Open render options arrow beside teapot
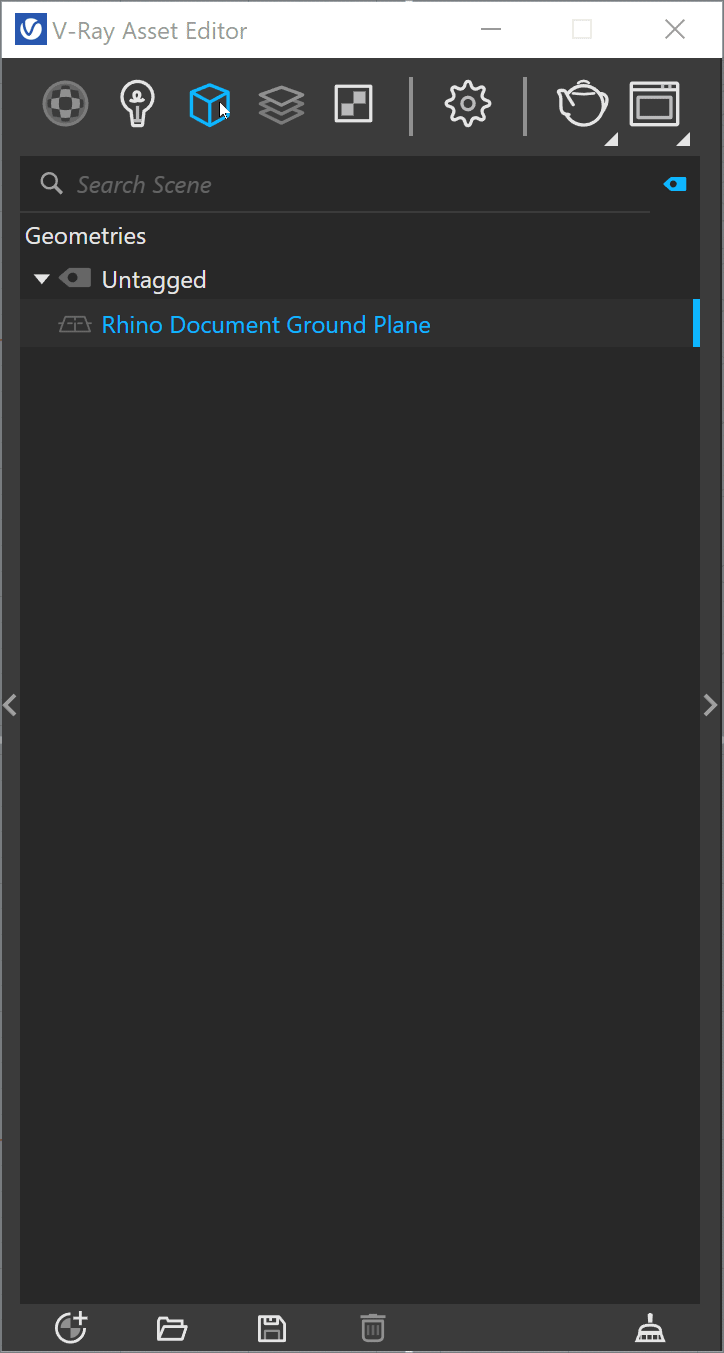Viewport: 724px width, 1353px height. [611, 138]
